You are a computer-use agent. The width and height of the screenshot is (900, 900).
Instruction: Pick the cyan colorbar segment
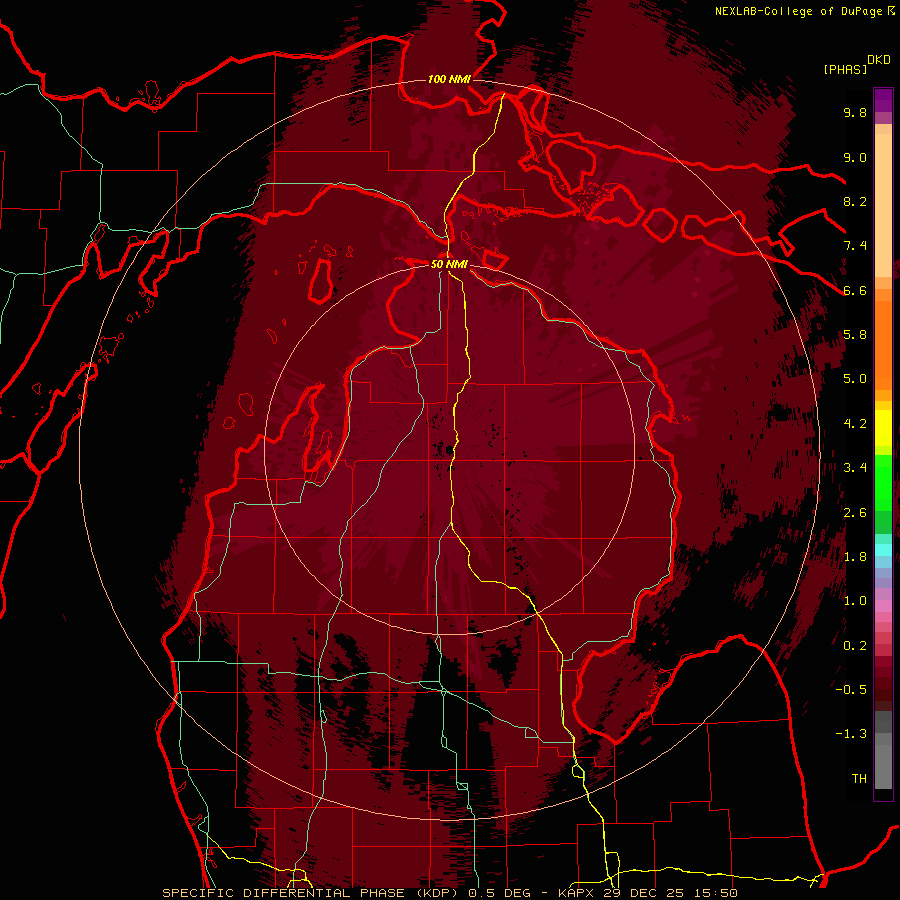click(883, 550)
